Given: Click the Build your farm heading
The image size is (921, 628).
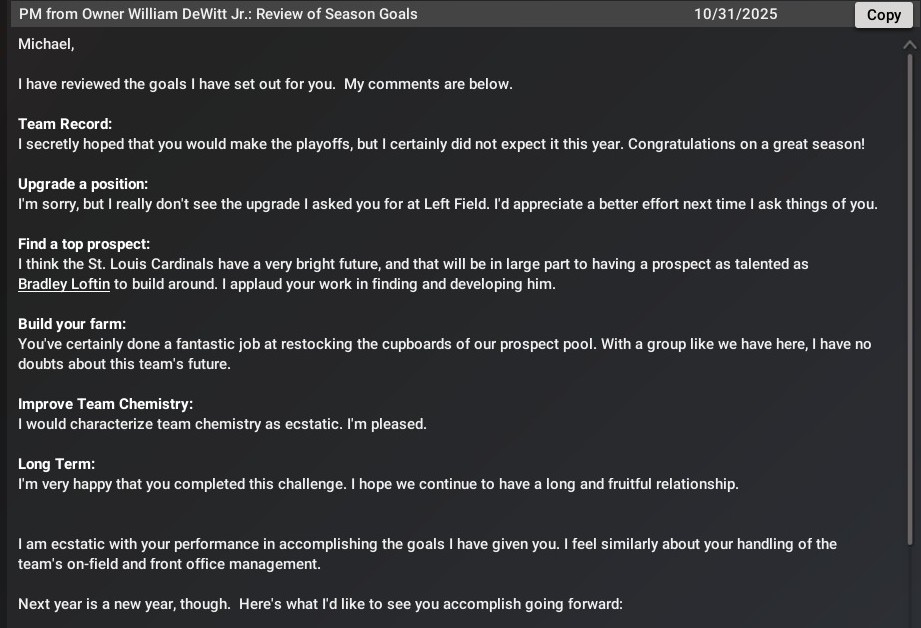Looking at the screenshot, I should point(72,324).
